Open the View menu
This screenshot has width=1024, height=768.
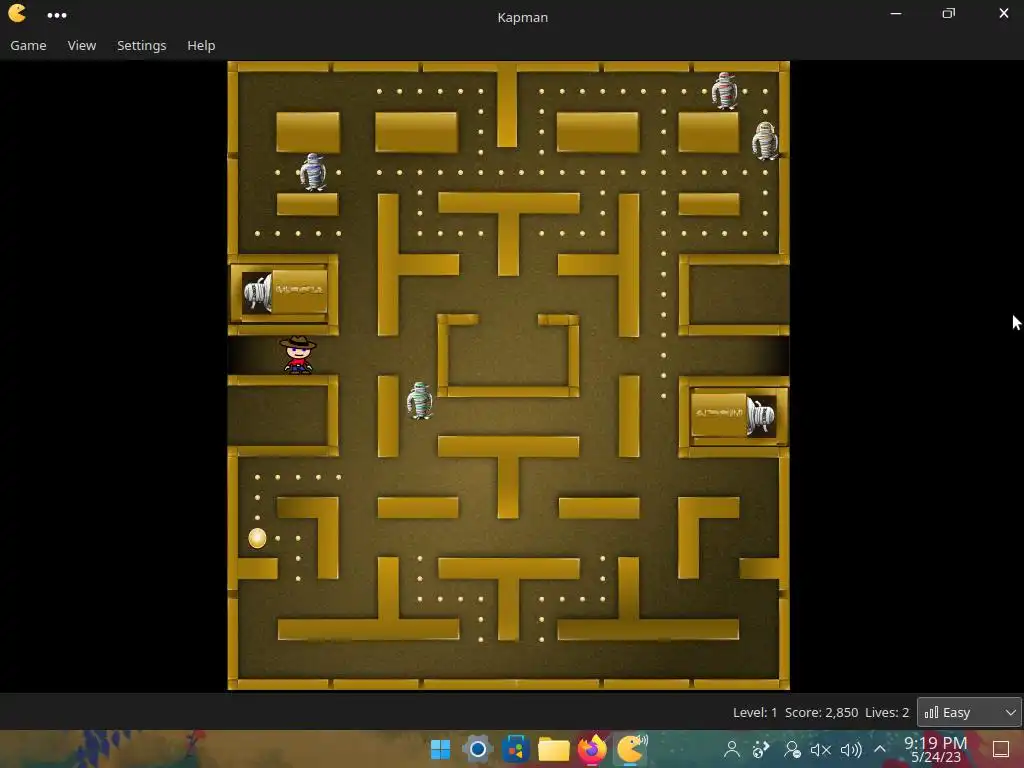pyautogui.click(x=82, y=45)
